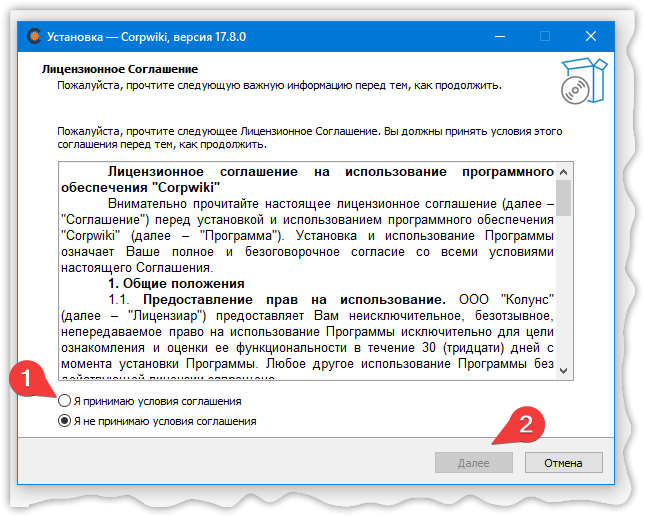The width and height of the screenshot is (645, 517).
Task: Click the "Установка — Corpwiki" title bar text
Action: (x=150, y=36)
